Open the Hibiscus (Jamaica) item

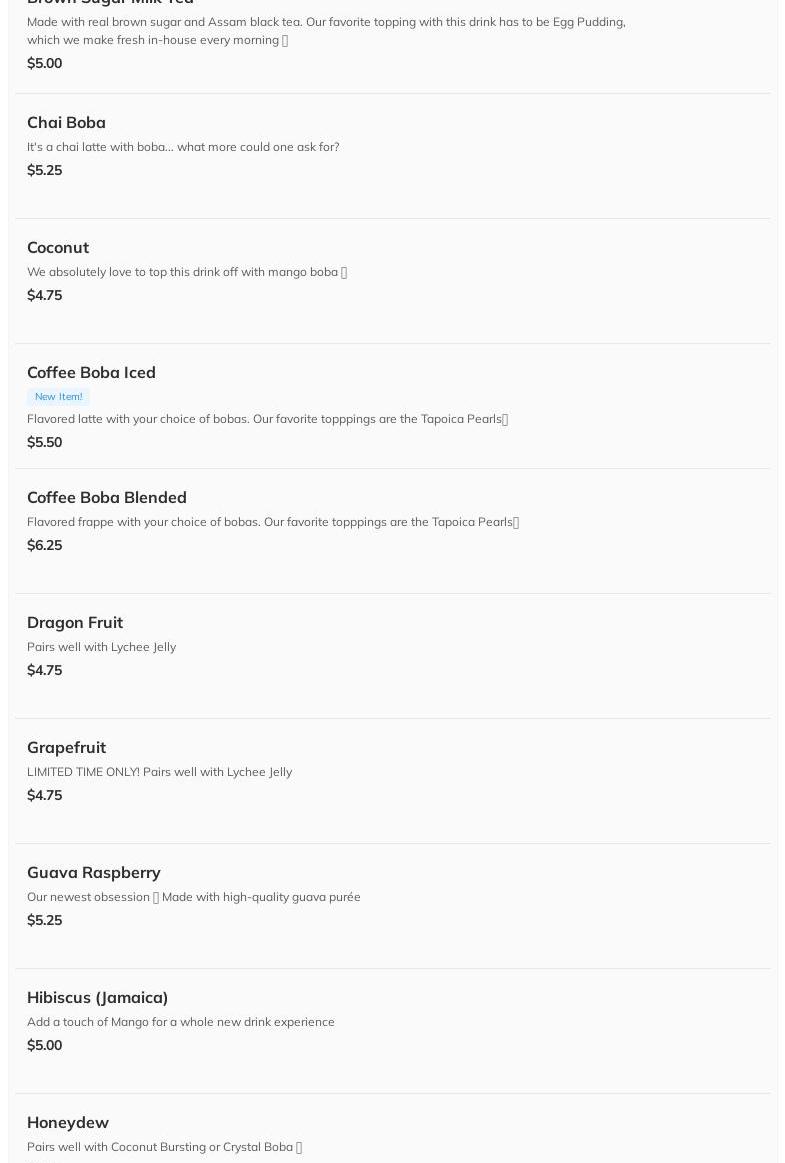(98, 998)
